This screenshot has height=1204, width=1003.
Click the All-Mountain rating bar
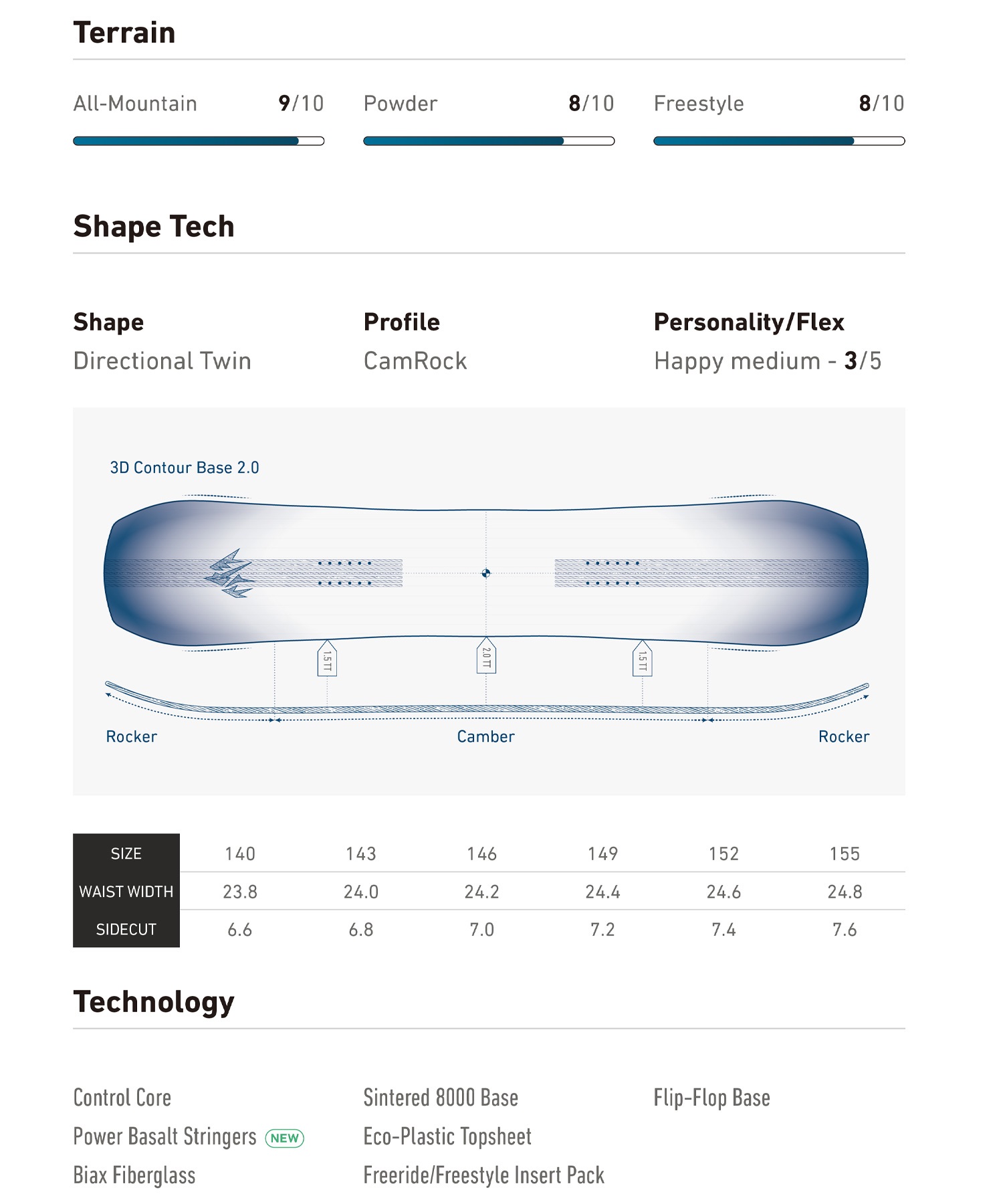coord(199,141)
